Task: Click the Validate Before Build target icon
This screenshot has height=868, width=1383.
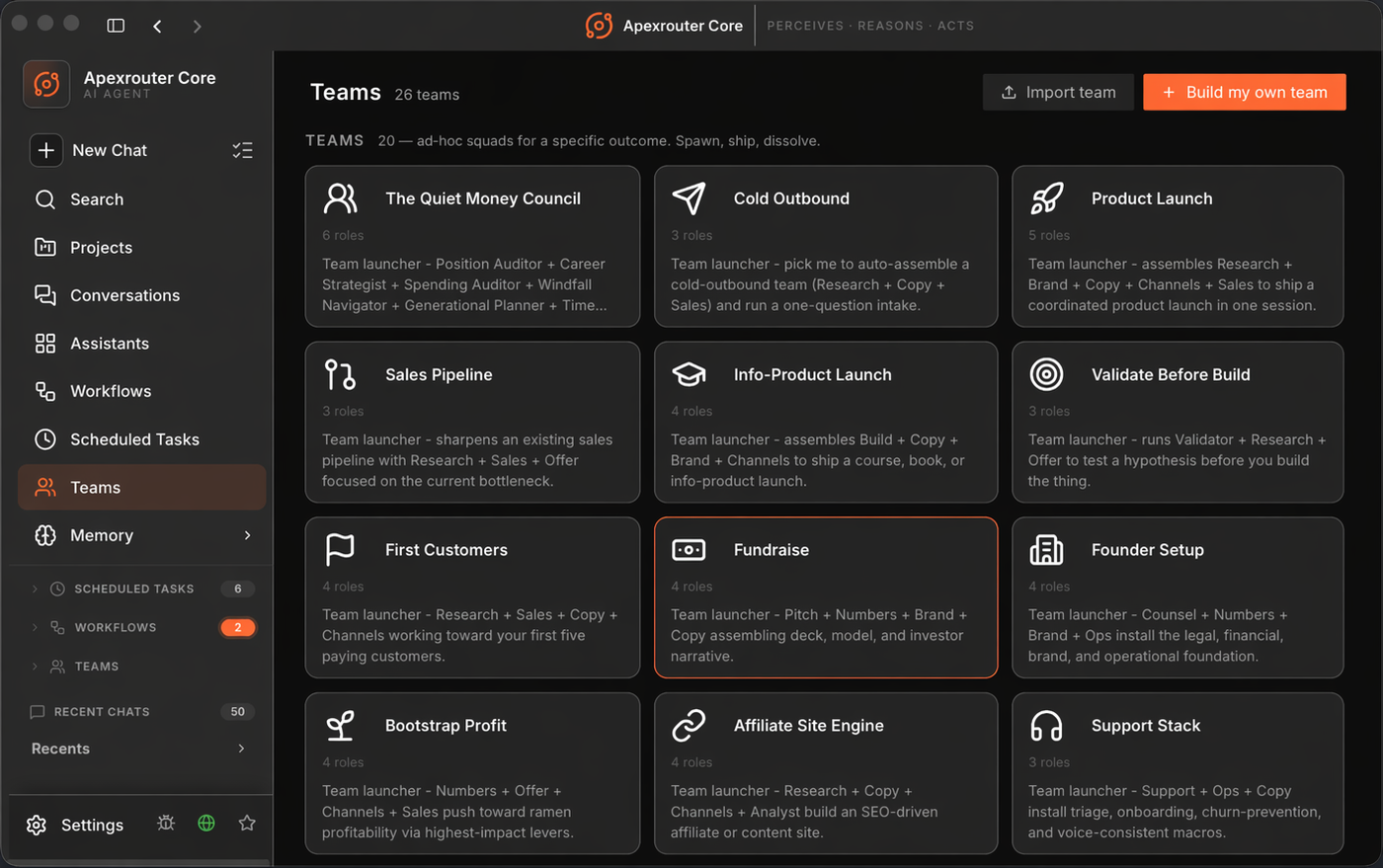Action: [x=1046, y=374]
